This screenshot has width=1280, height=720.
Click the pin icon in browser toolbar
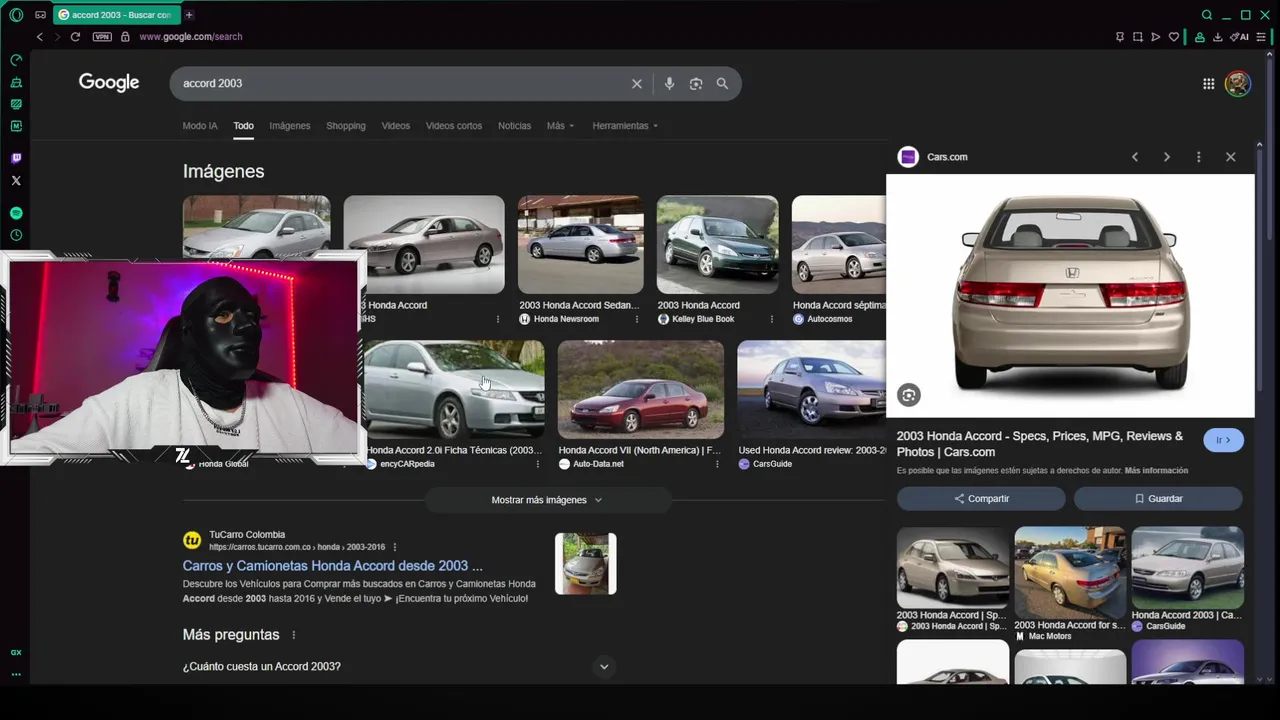point(1119,37)
